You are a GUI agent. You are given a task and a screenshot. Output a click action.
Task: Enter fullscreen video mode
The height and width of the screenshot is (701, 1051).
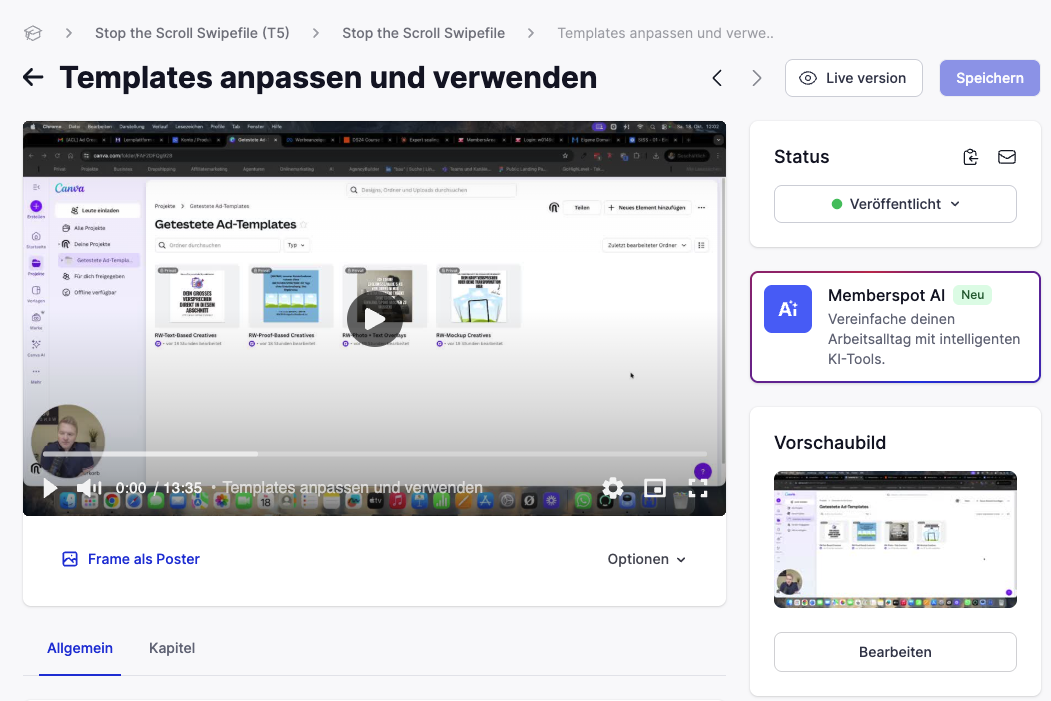[698, 488]
